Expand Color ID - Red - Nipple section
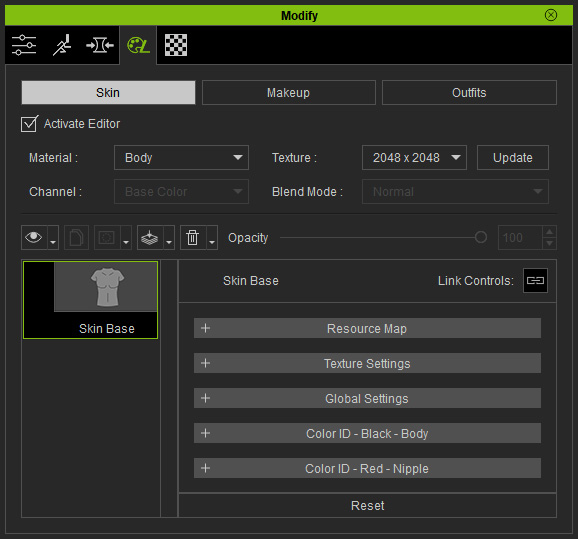Viewport: 578px width, 539px height. coord(367,468)
